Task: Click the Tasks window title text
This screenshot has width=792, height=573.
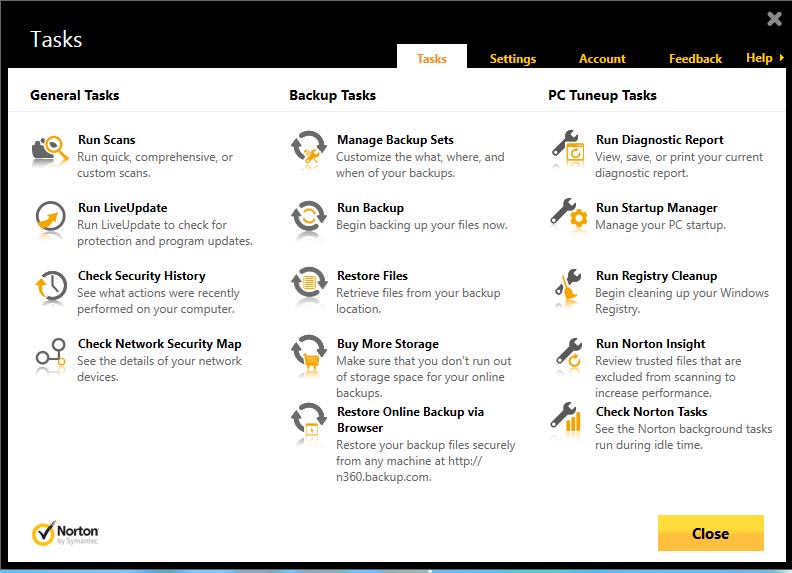Action: (56, 39)
